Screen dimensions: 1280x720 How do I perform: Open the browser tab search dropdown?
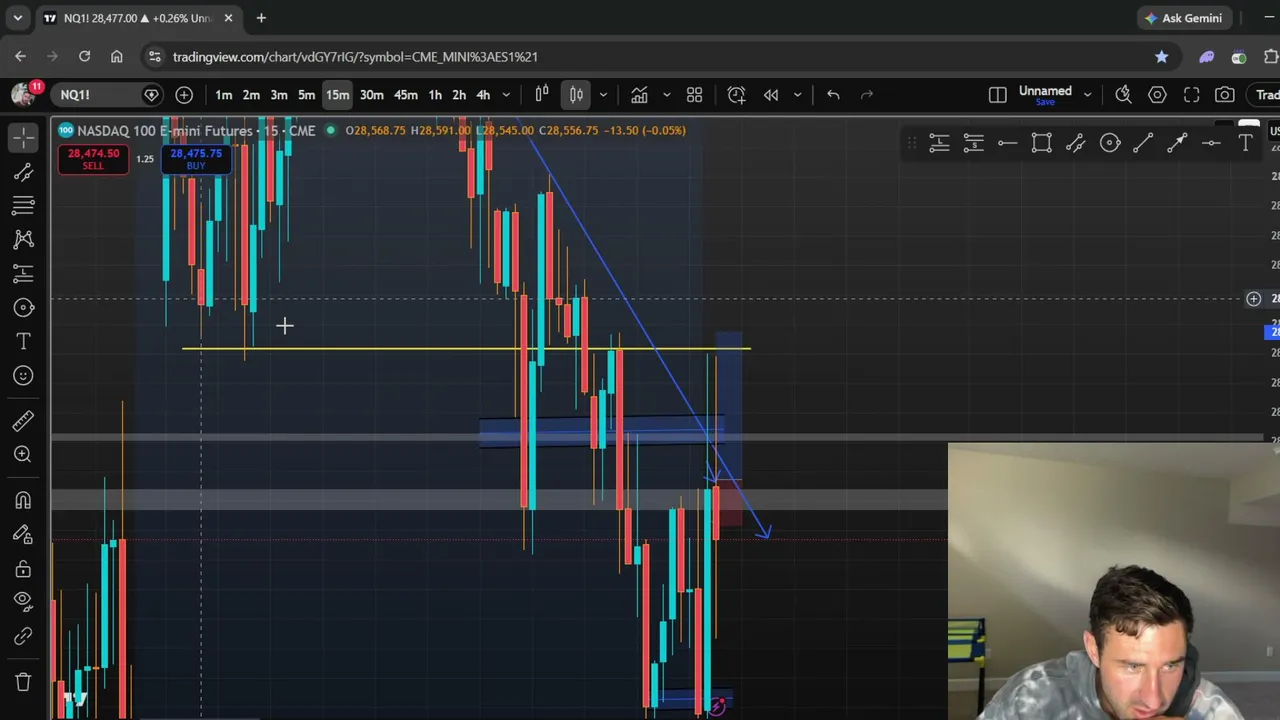coord(17,18)
